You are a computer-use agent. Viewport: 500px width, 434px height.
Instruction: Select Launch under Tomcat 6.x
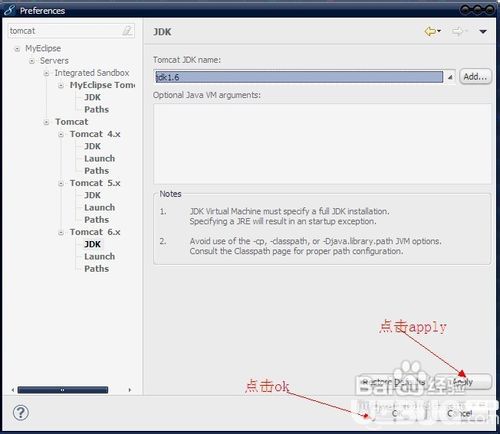tap(99, 256)
